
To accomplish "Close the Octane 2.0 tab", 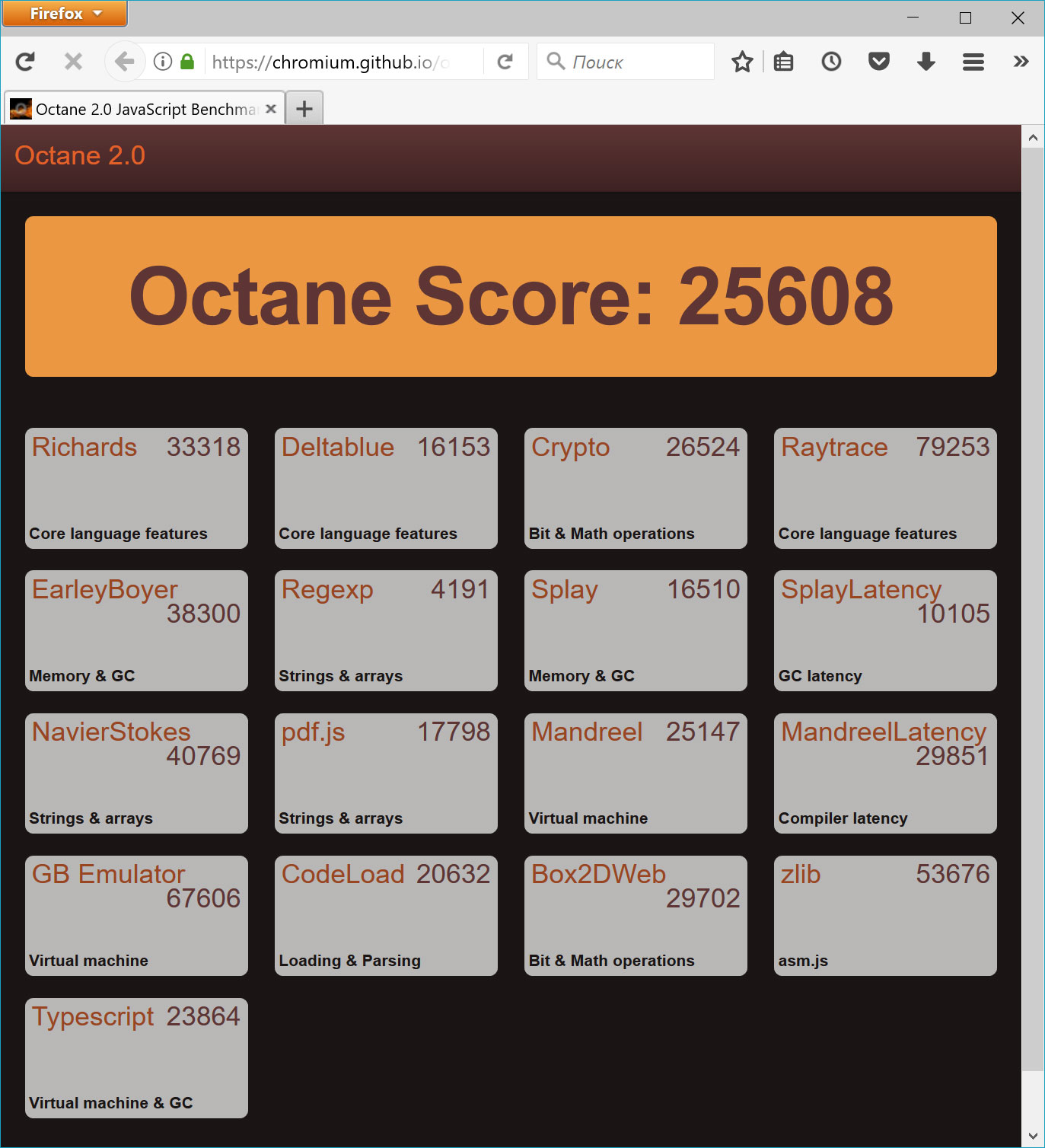I will (x=270, y=109).
